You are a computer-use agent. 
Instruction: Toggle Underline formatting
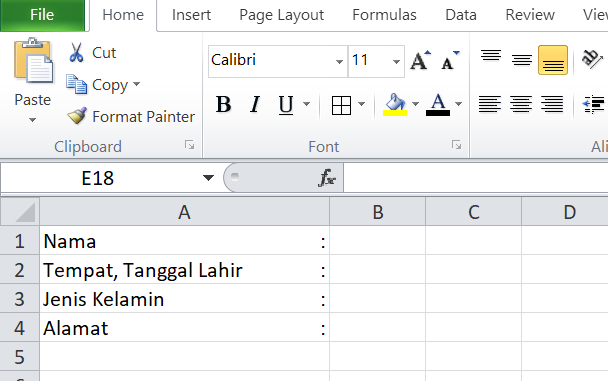[286, 104]
